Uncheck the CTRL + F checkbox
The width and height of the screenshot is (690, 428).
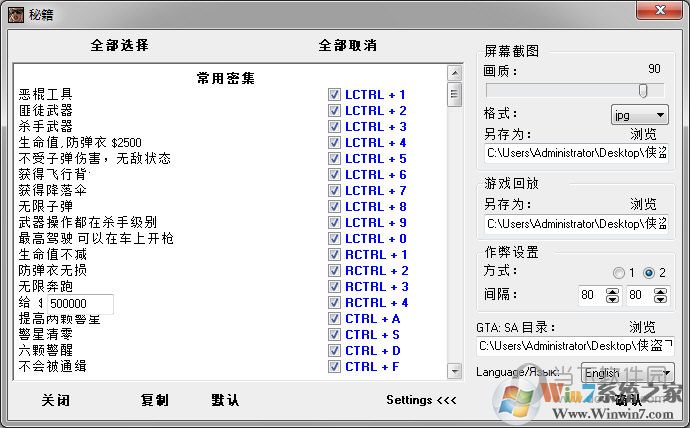pyautogui.click(x=334, y=366)
